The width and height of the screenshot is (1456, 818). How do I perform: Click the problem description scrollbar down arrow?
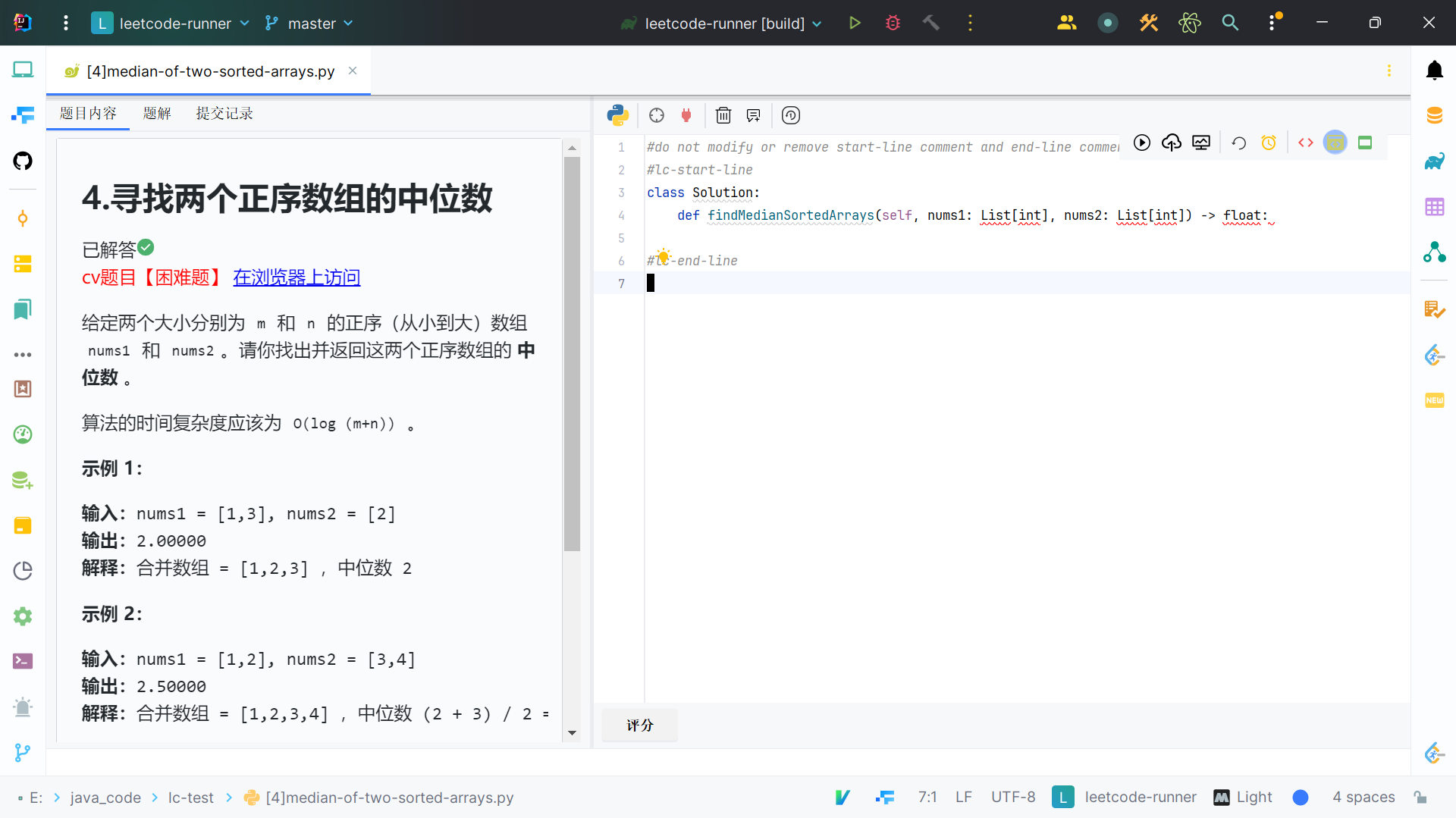pos(573,733)
